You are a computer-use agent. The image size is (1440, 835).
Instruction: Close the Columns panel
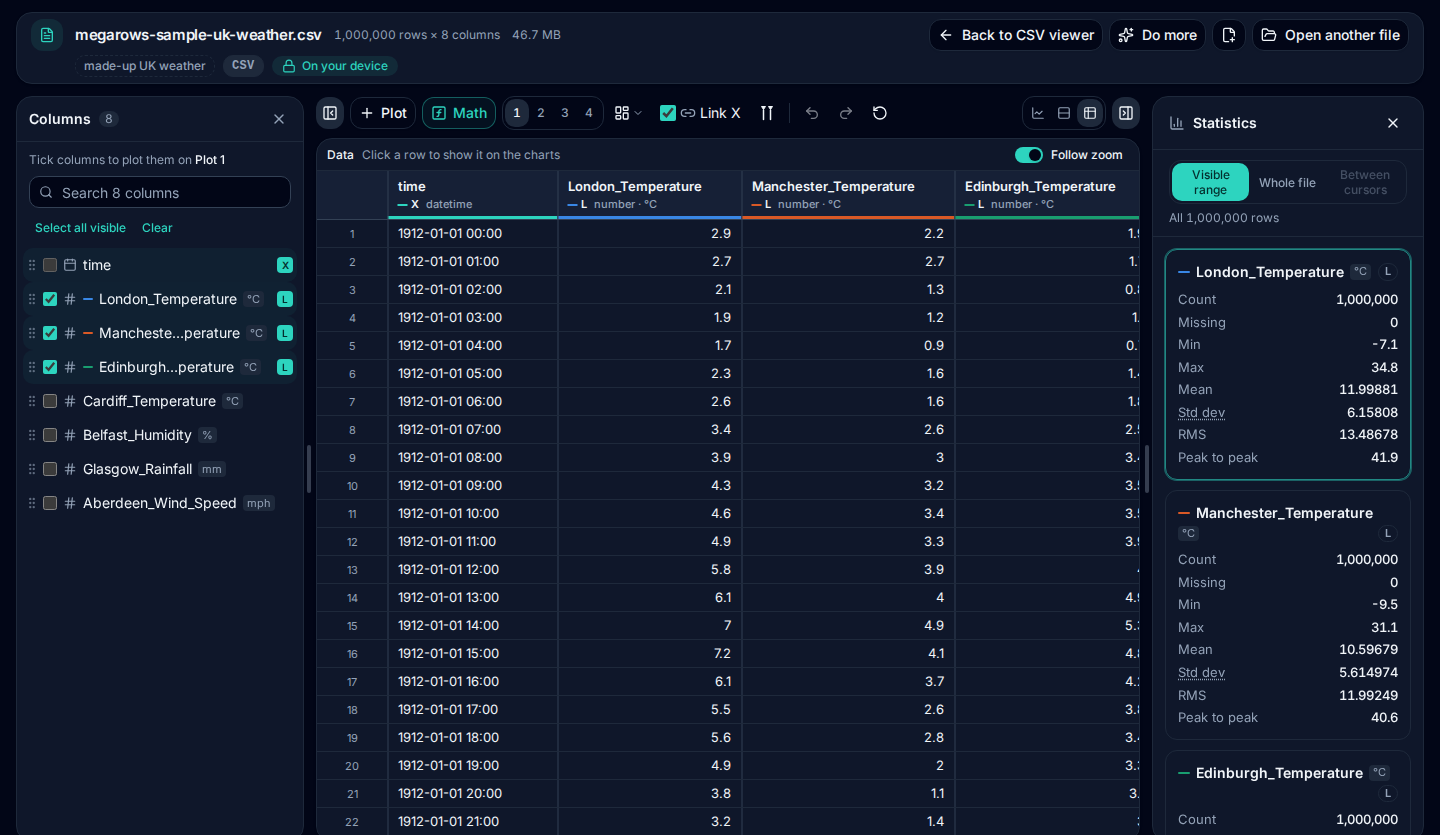coord(279,119)
